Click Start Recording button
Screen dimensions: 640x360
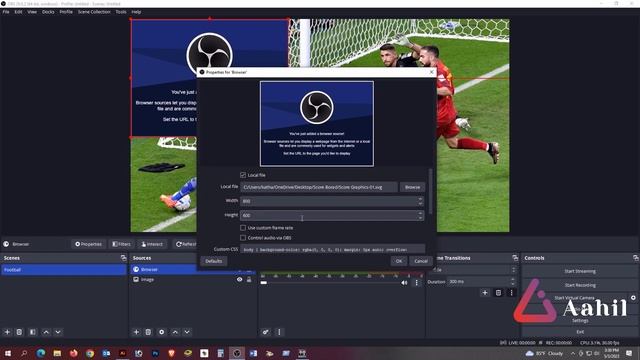[580, 285]
